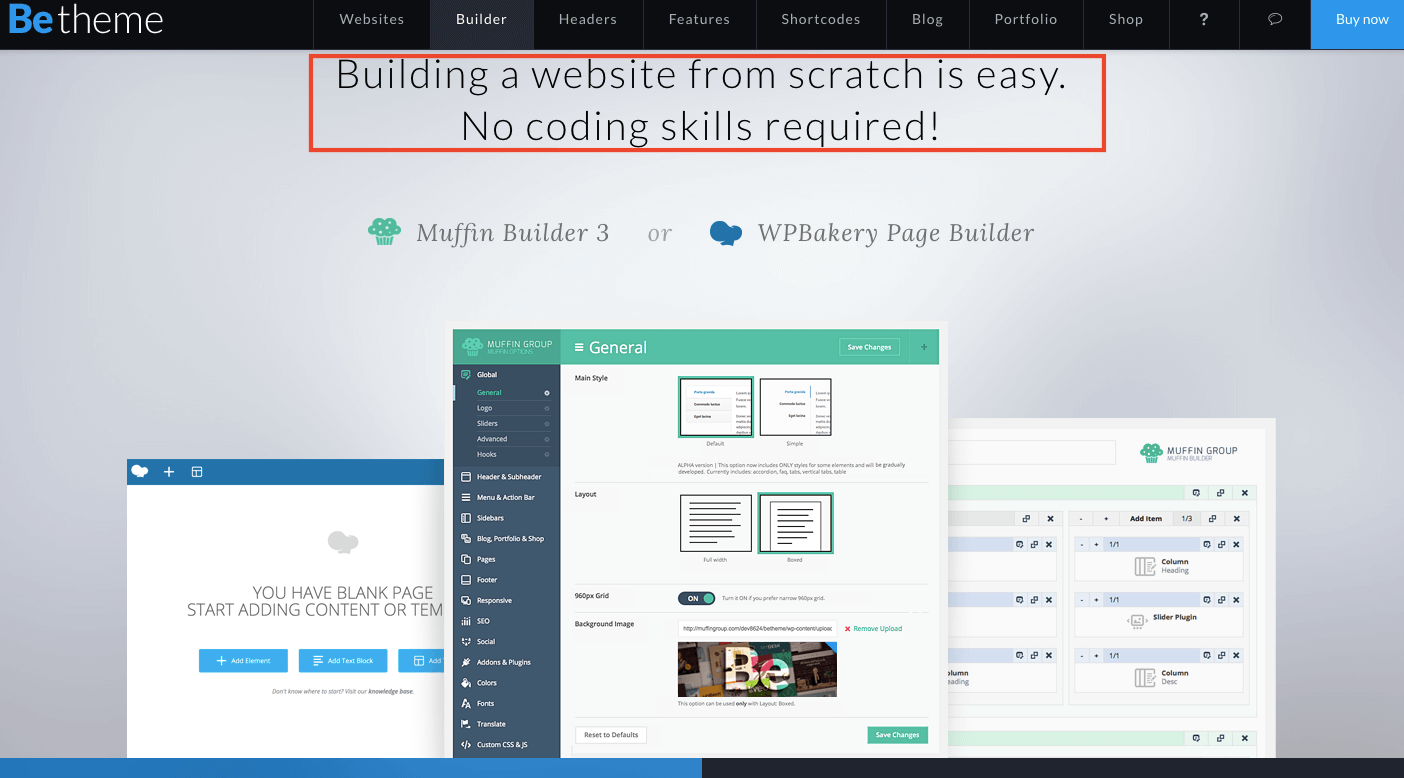Click the Background Image URL field
The height and width of the screenshot is (778, 1404).
pos(757,629)
